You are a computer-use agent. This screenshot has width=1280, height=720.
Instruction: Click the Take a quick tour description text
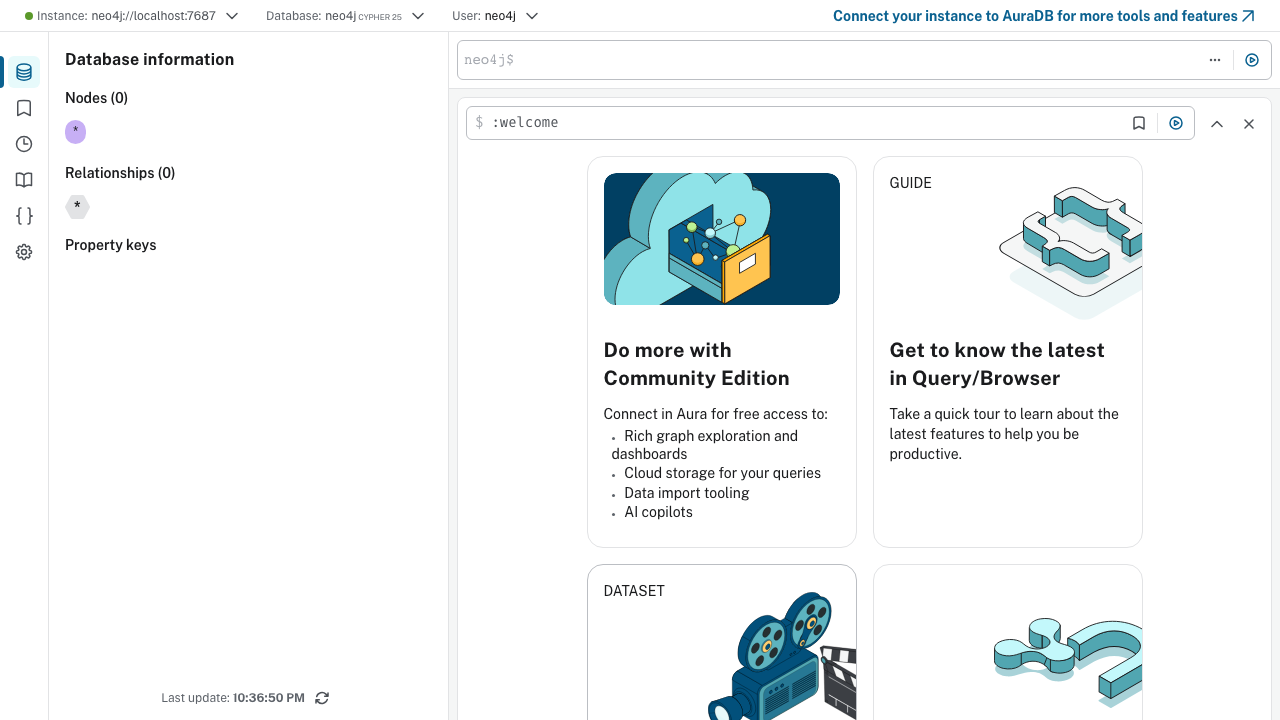1004,434
